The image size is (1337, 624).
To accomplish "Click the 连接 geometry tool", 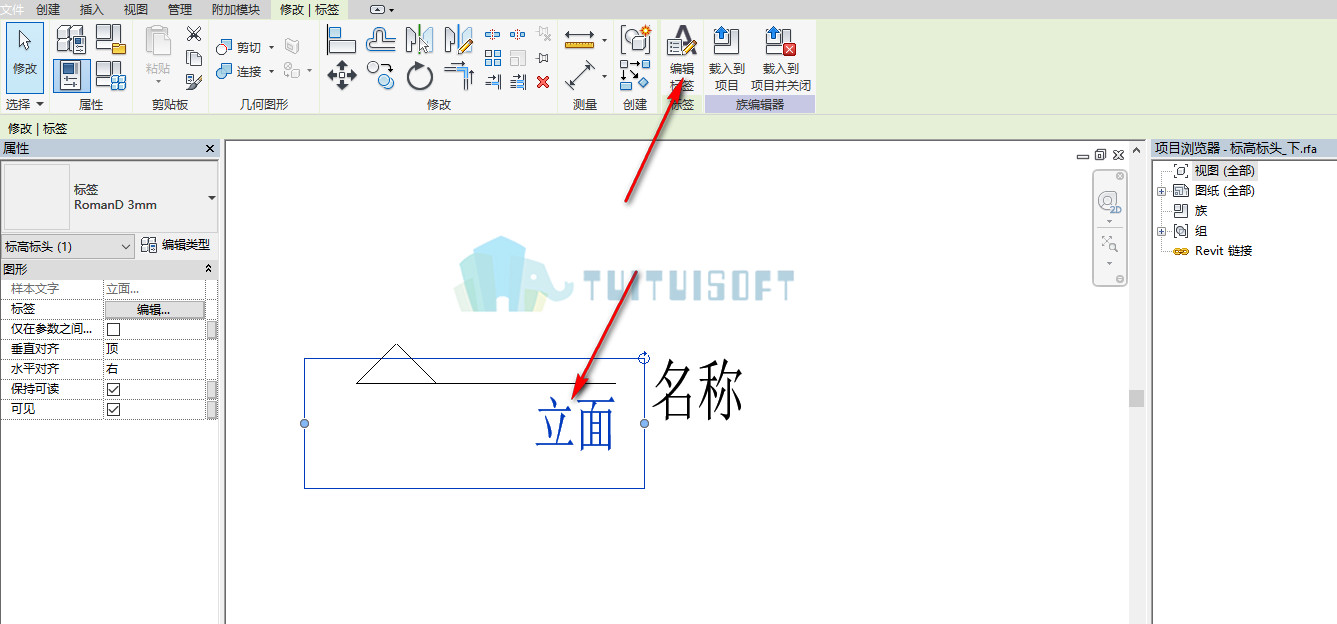I will (x=239, y=71).
